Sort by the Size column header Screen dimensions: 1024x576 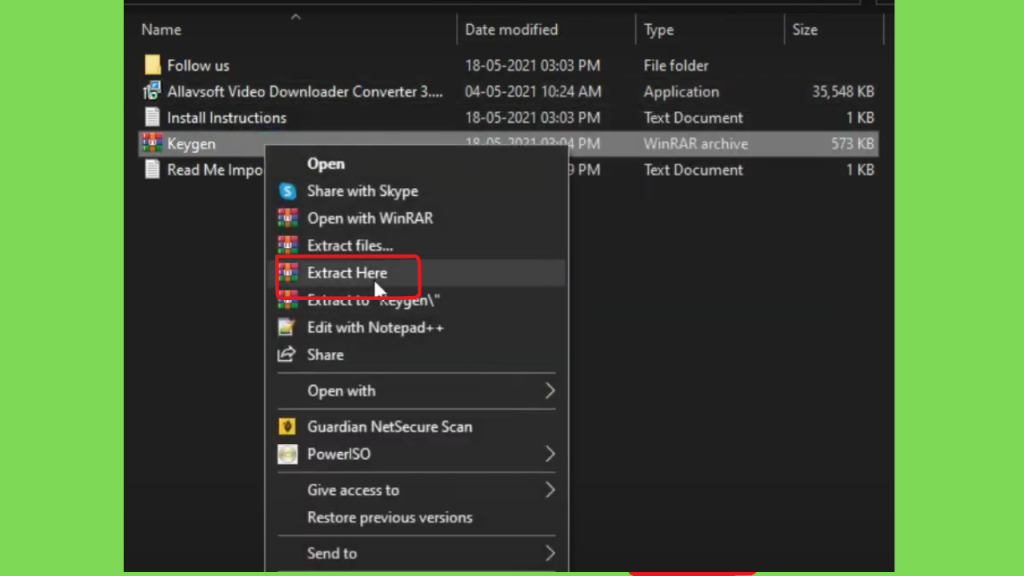(x=805, y=29)
